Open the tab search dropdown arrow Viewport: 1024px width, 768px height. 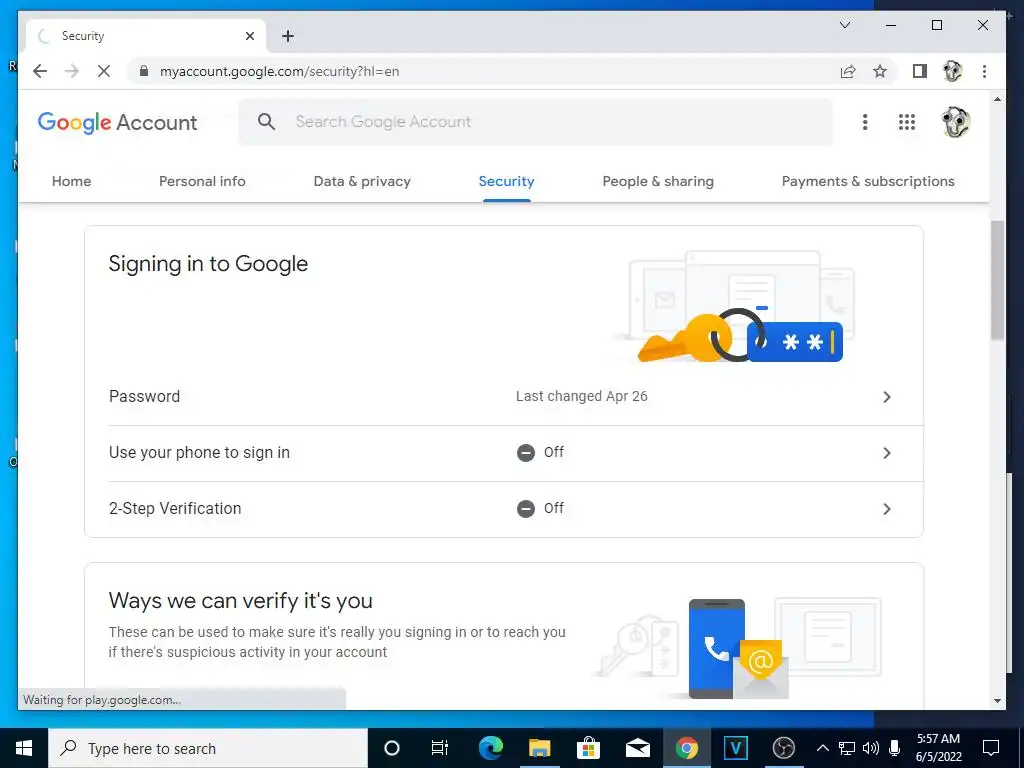(844, 25)
